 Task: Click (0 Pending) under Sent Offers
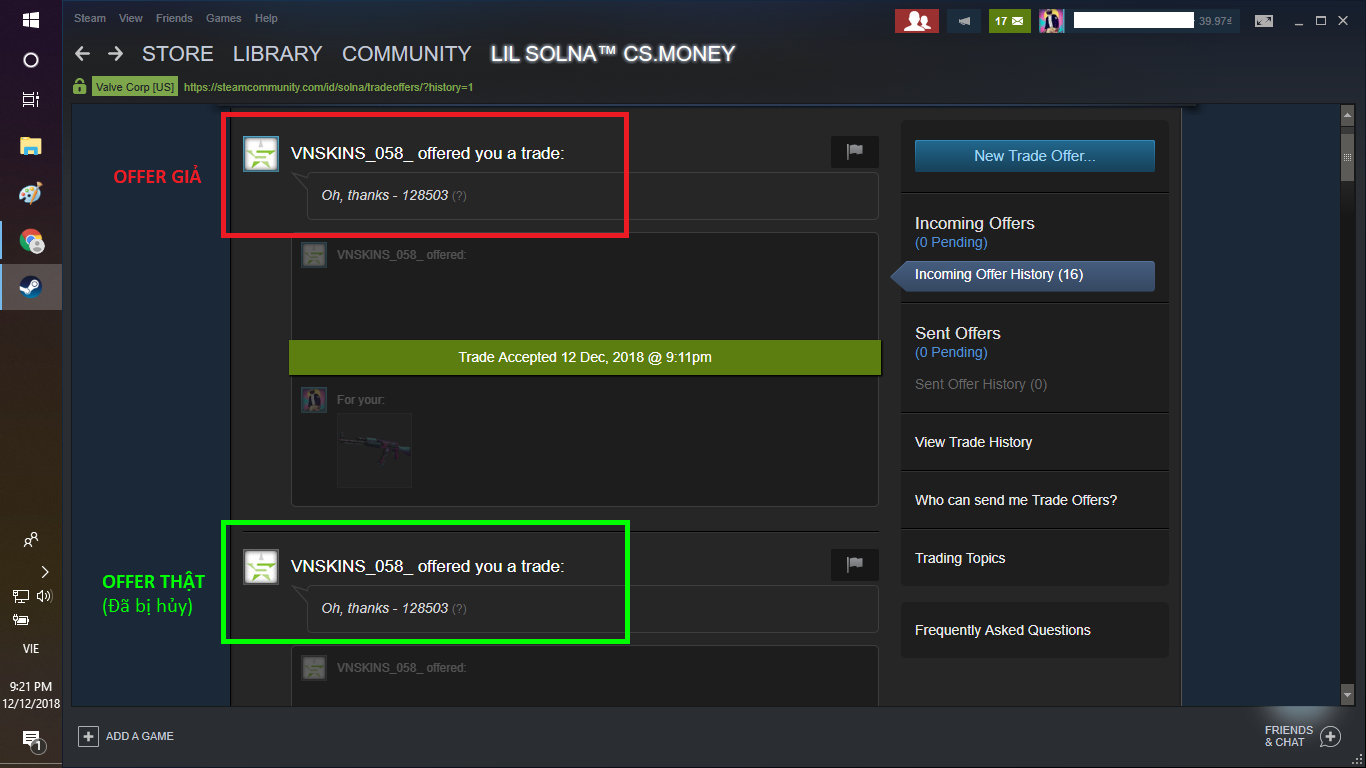point(951,352)
